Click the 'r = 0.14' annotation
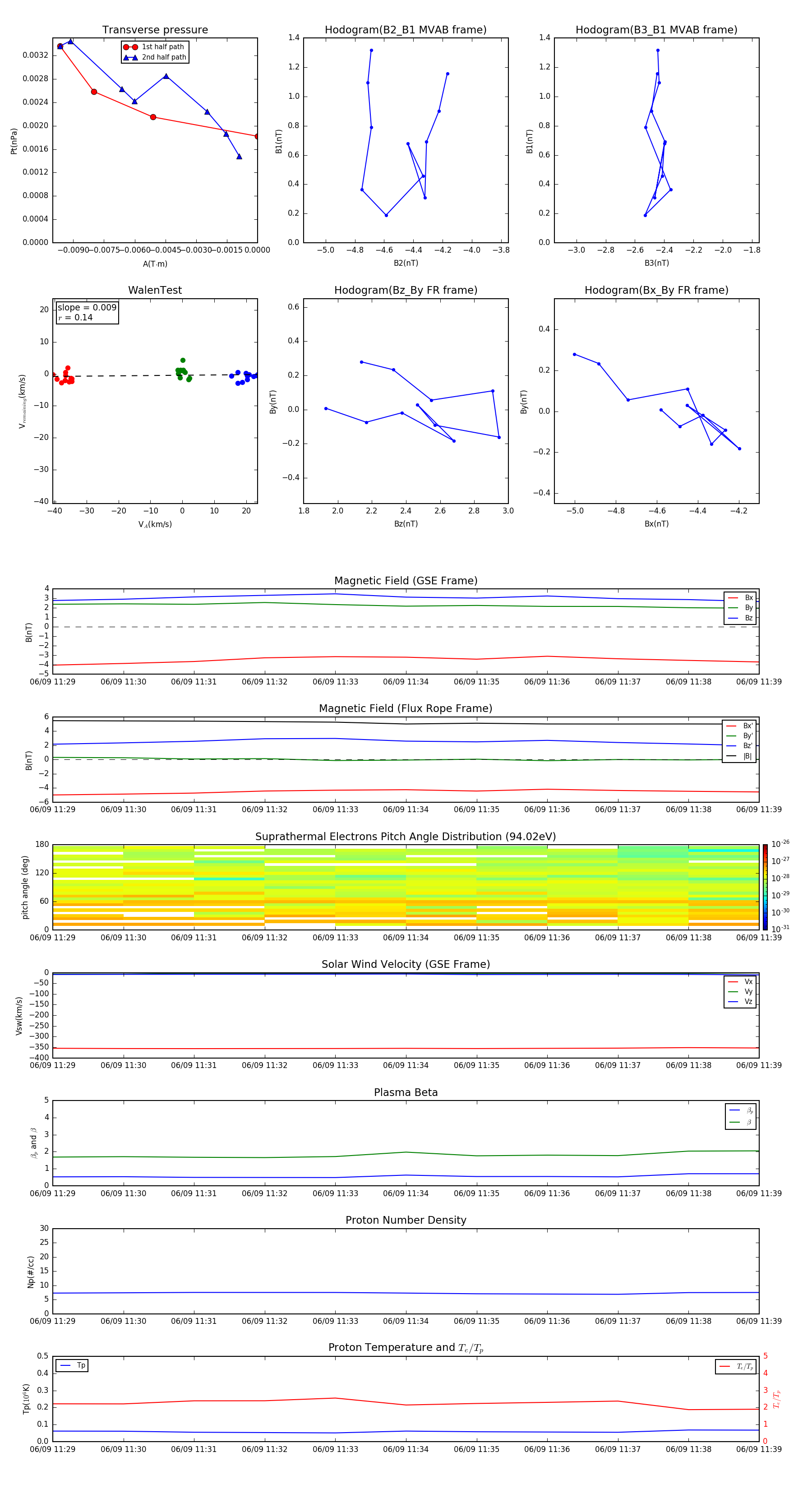The height and width of the screenshot is (1489, 812). pyautogui.click(x=76, y=317)
